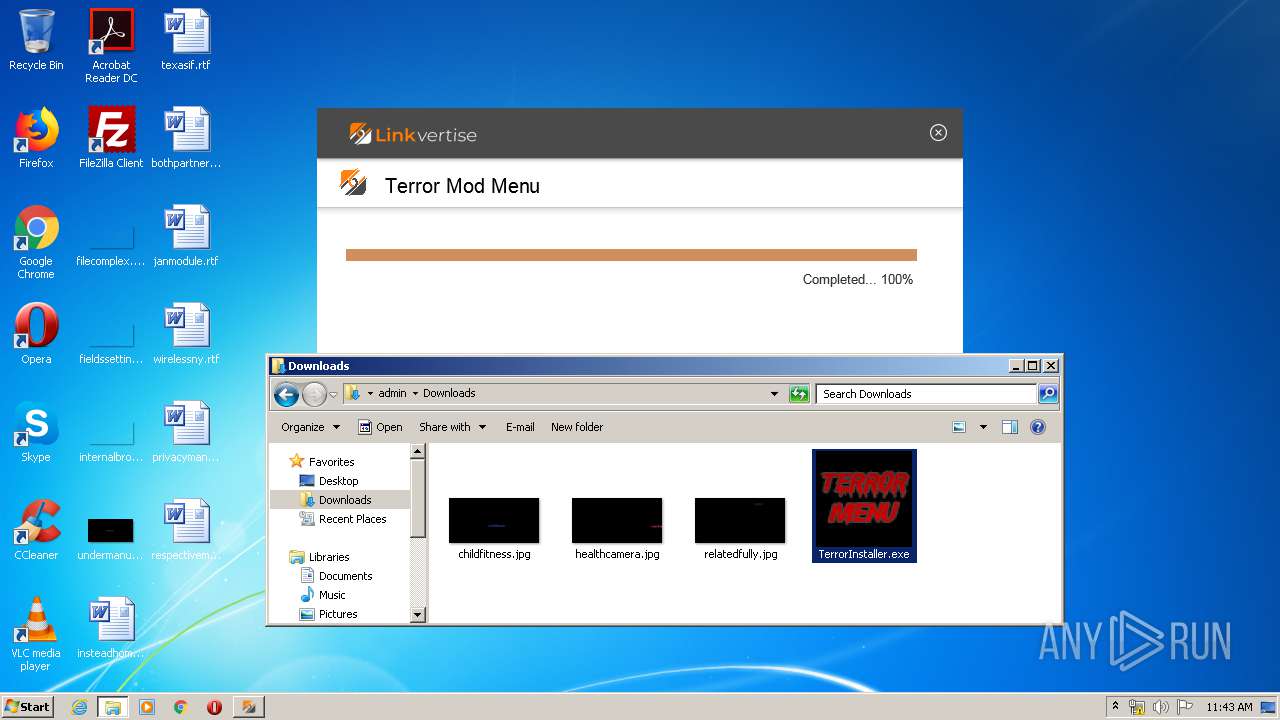This screenshot has width=1280, height=720.
Task: Launch Firefox from the desktop
Action: tap(36, 138)
